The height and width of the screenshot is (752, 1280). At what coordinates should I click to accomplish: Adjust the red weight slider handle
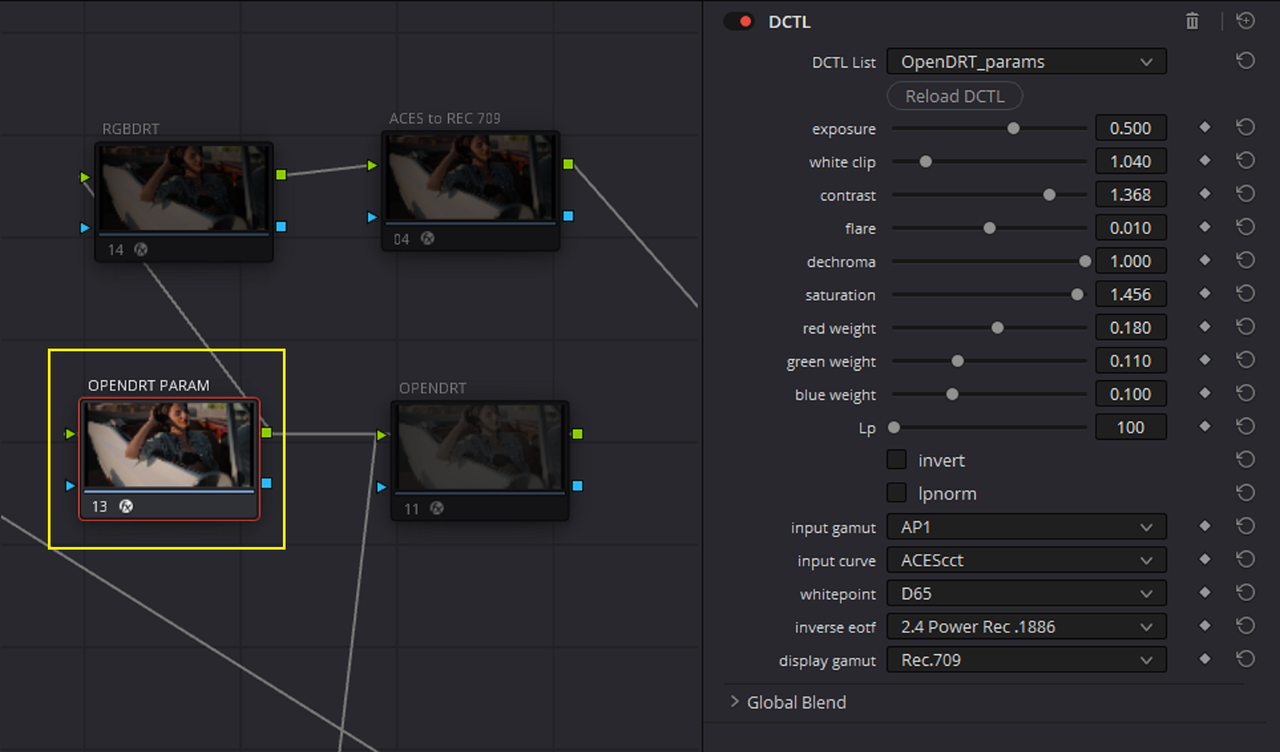pos(997,328)
